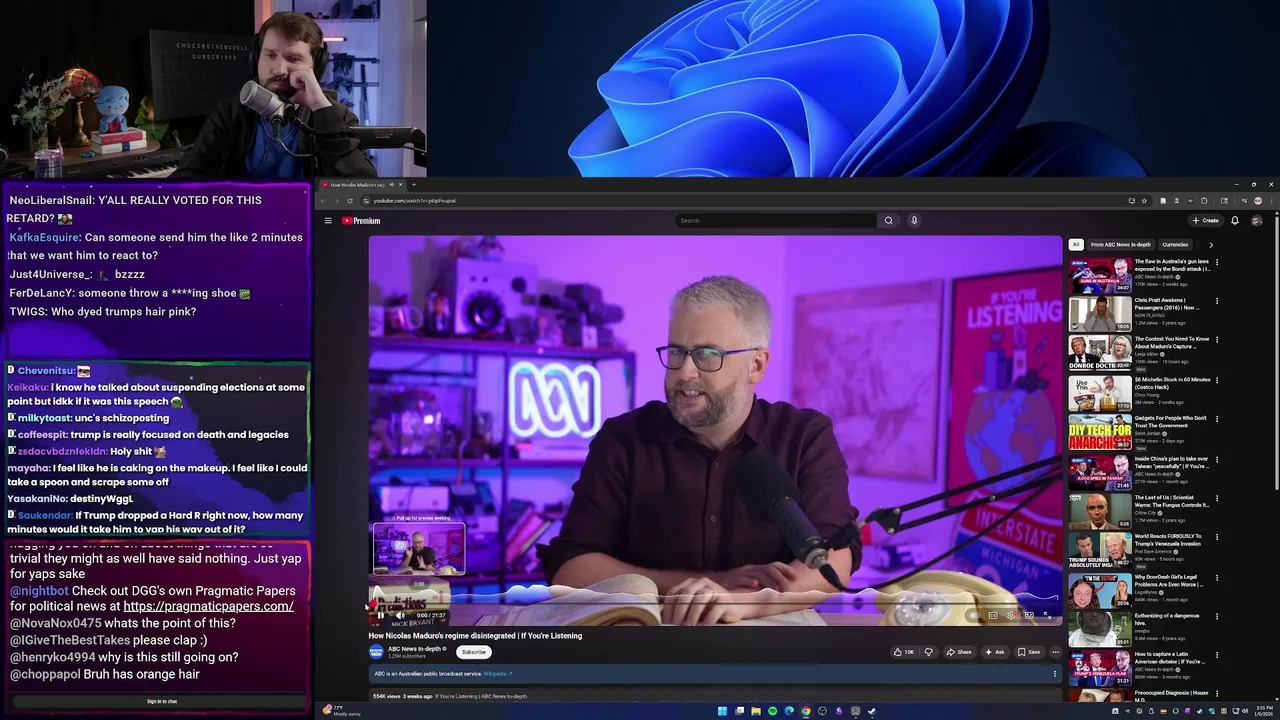Open the Windows Start menu
This screenshot has height=720, width=1280.
tap(722, 711)
